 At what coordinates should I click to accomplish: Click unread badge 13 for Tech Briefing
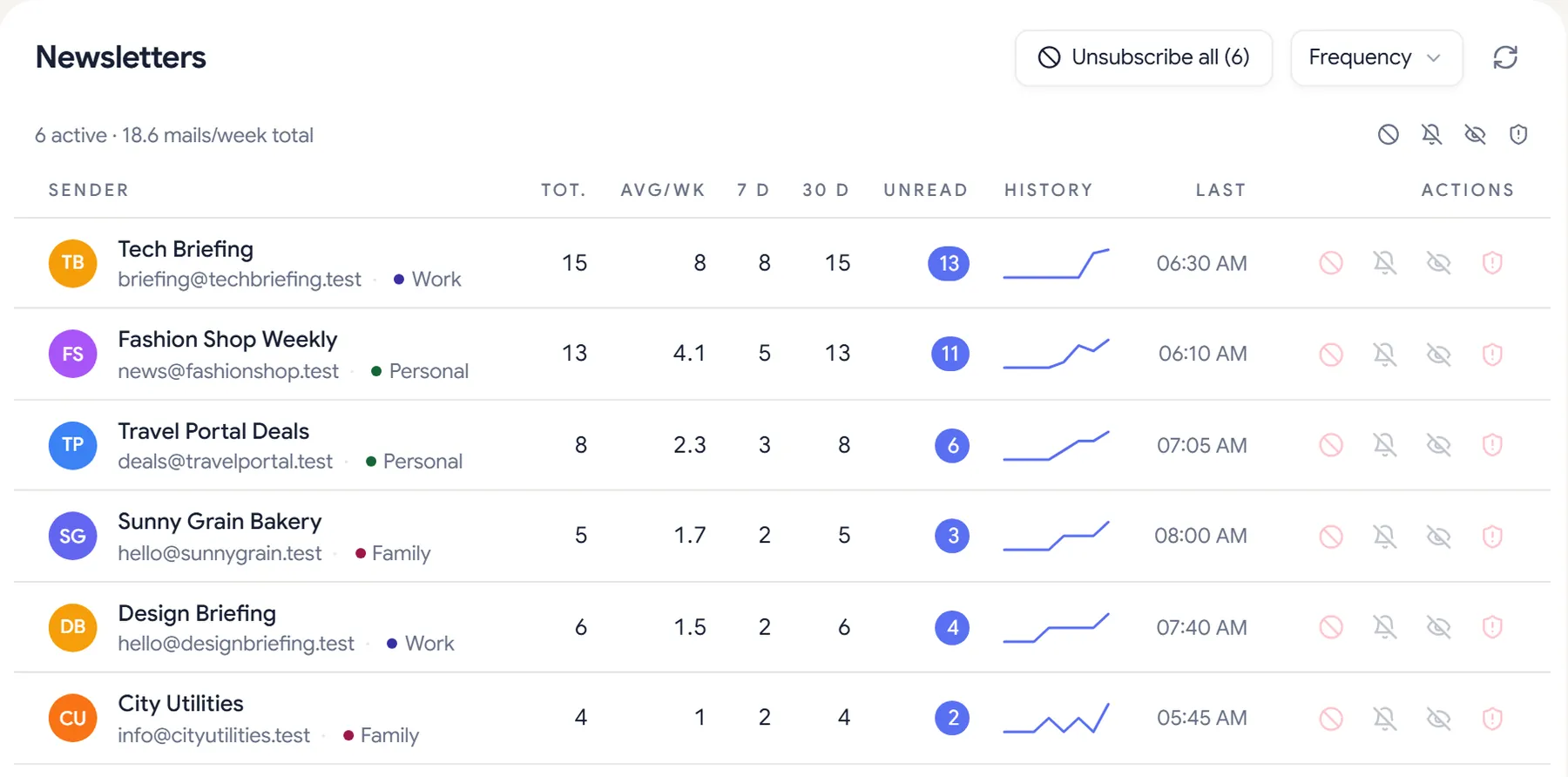[x=949, y=263]
